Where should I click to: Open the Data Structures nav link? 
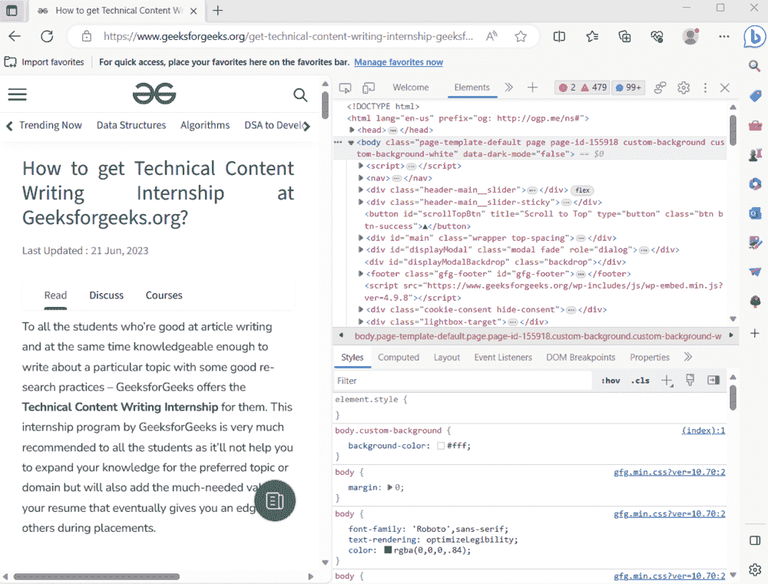[131, 125]
